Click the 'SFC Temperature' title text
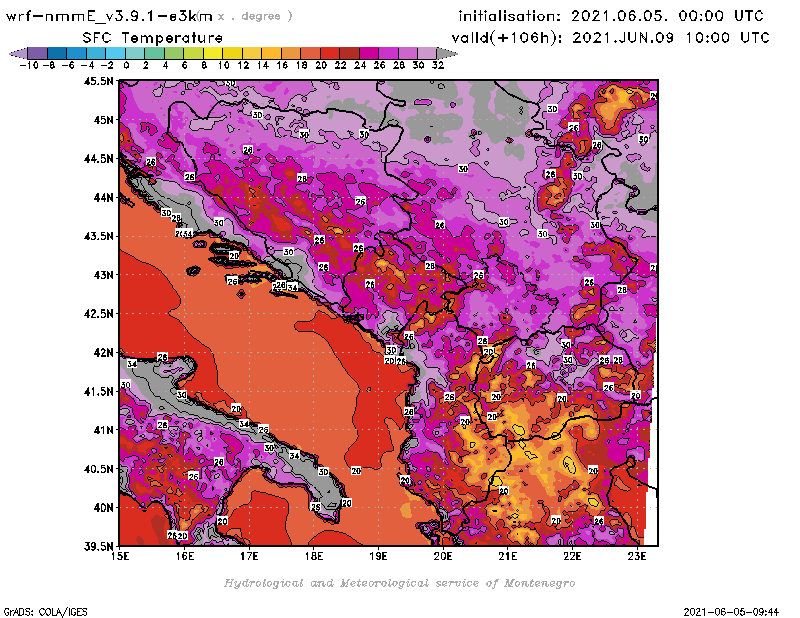800x618 pixels. [x=153, y=38]
